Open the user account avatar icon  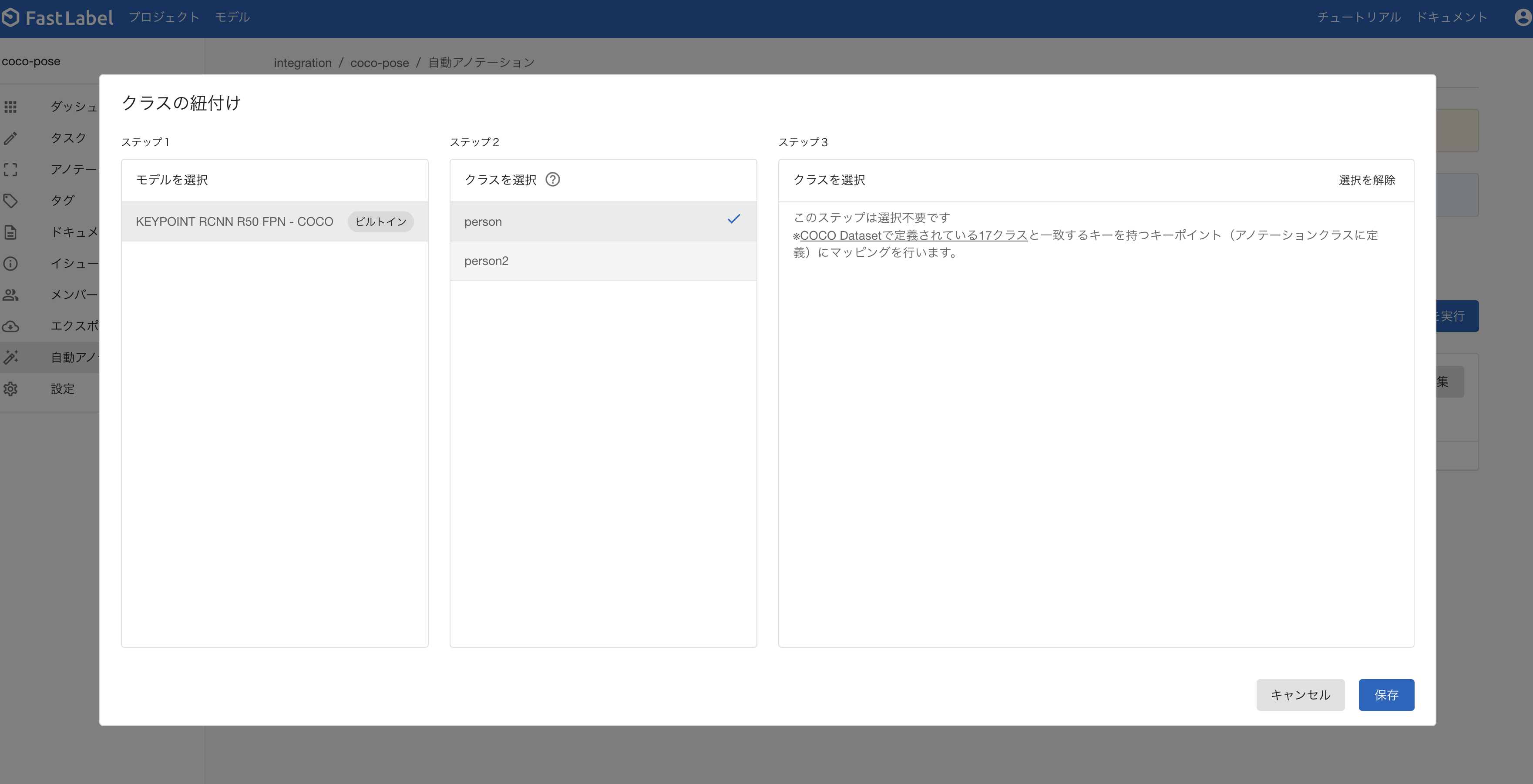pyautogui.click(x=1523, y=17)
